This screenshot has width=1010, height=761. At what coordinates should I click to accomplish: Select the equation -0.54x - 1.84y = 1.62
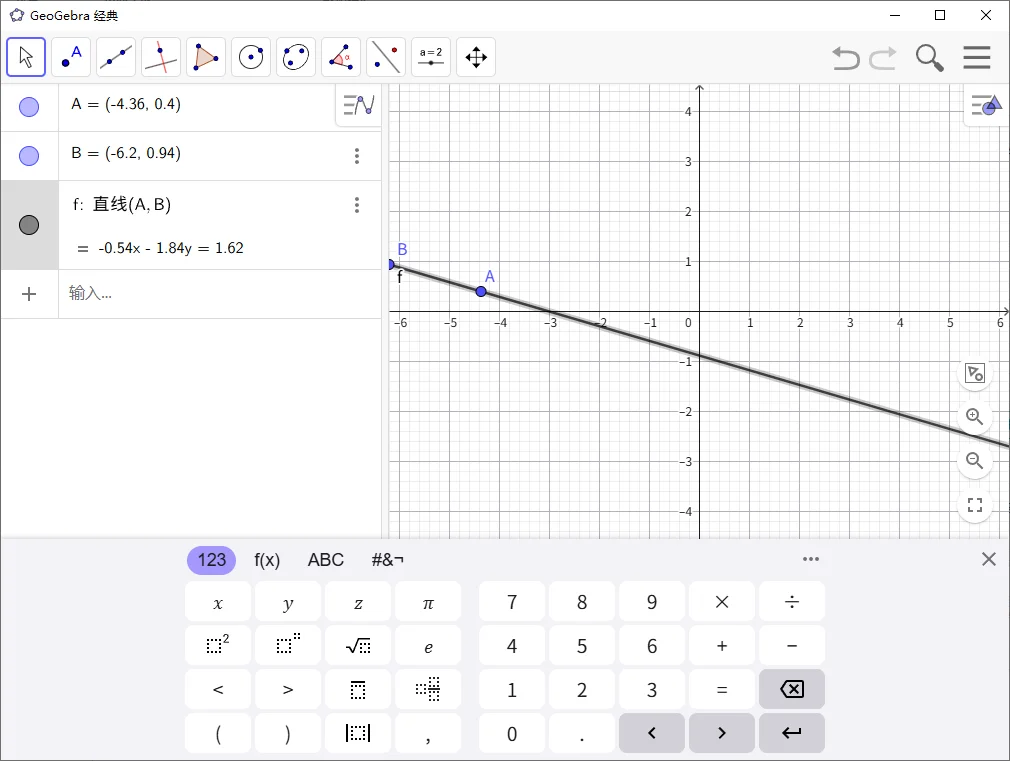point(171,248)
